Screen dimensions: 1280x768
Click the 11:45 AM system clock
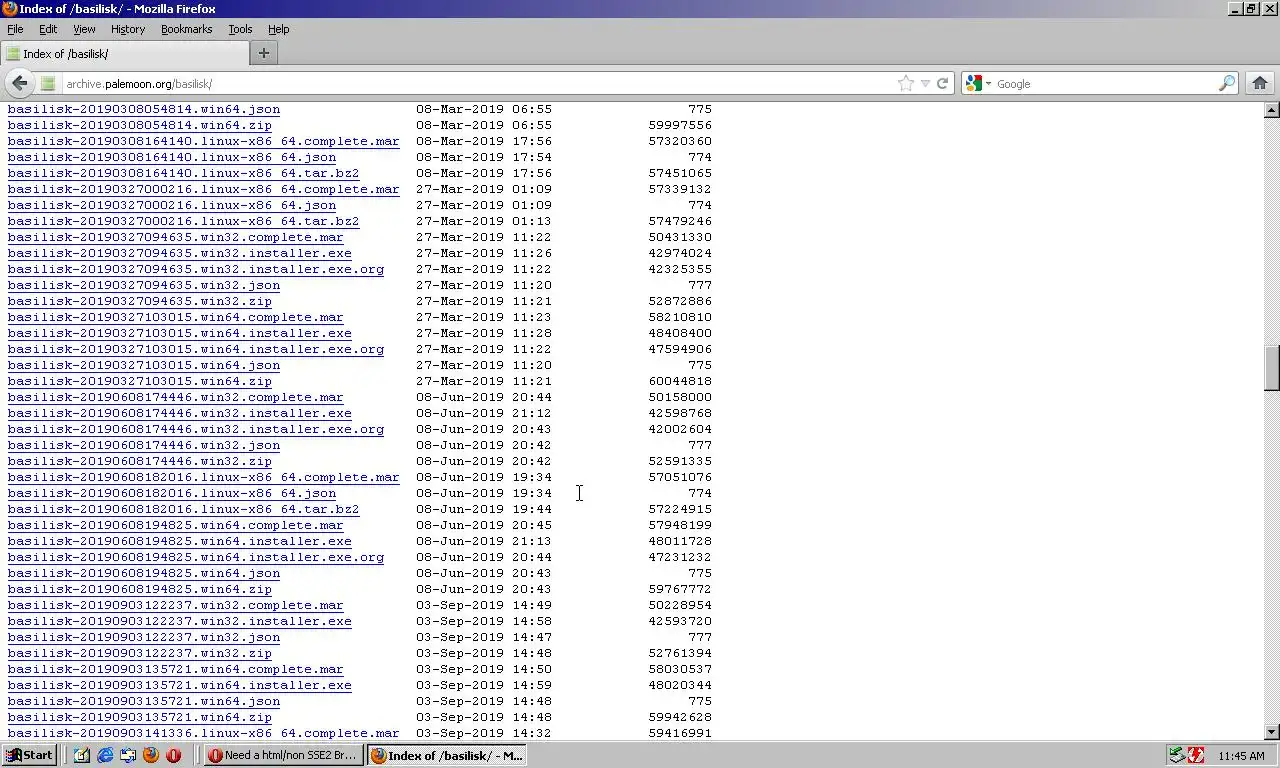point(1242,756)
